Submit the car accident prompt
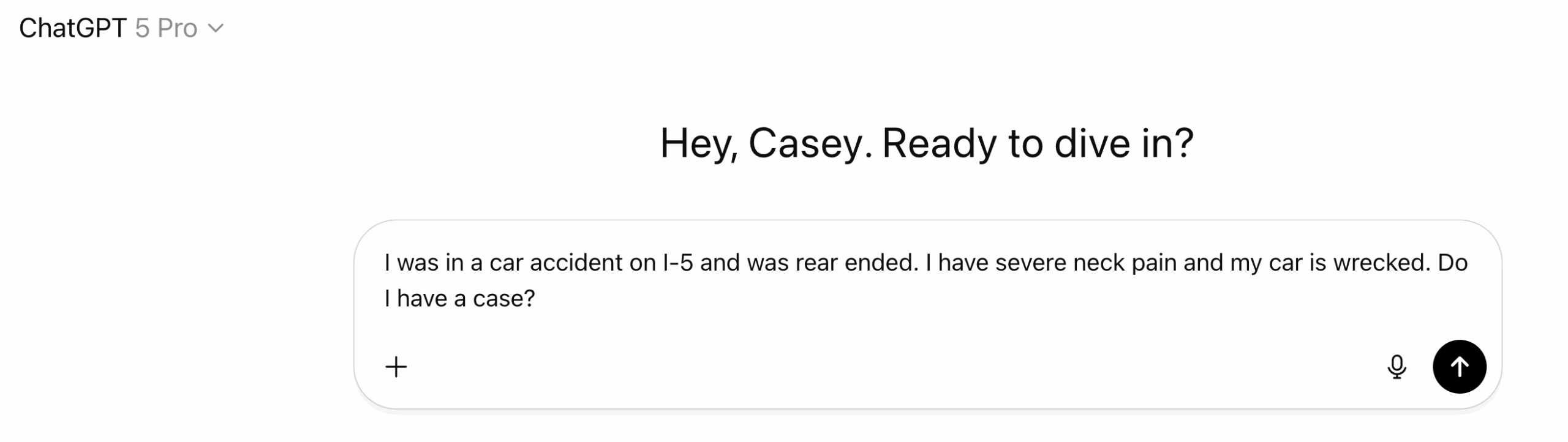 1458,367
